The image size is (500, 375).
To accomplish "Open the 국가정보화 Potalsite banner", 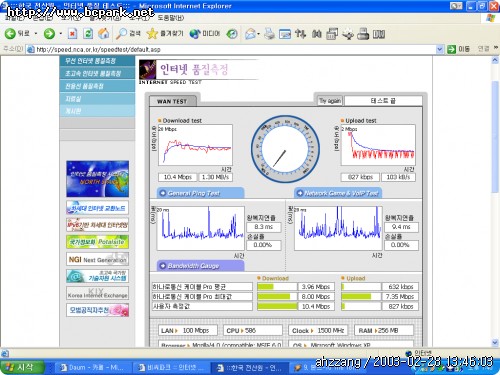I will click(x=97, y=242).
